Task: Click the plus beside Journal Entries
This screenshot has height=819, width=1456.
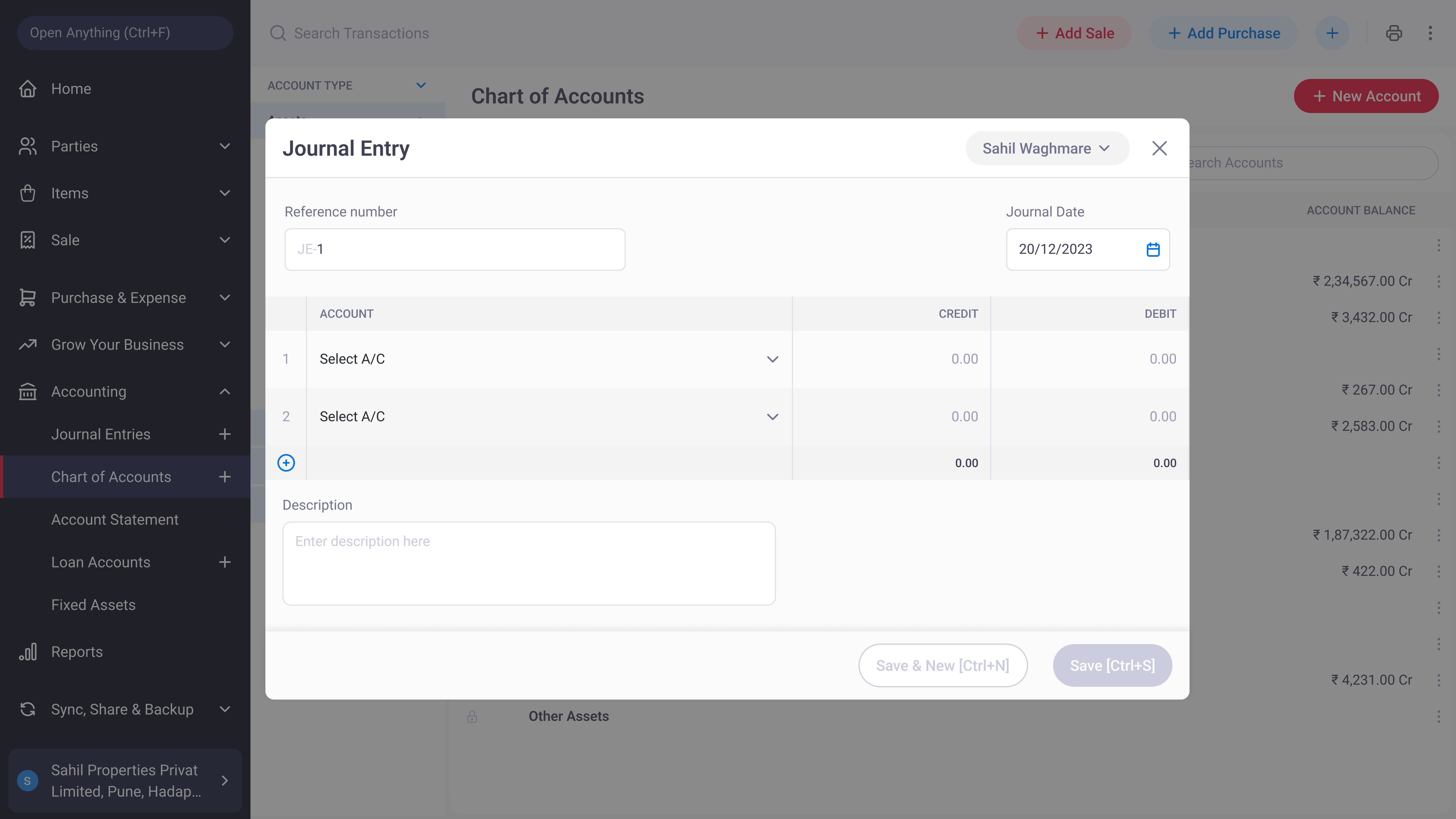Action: coord(224,434)
